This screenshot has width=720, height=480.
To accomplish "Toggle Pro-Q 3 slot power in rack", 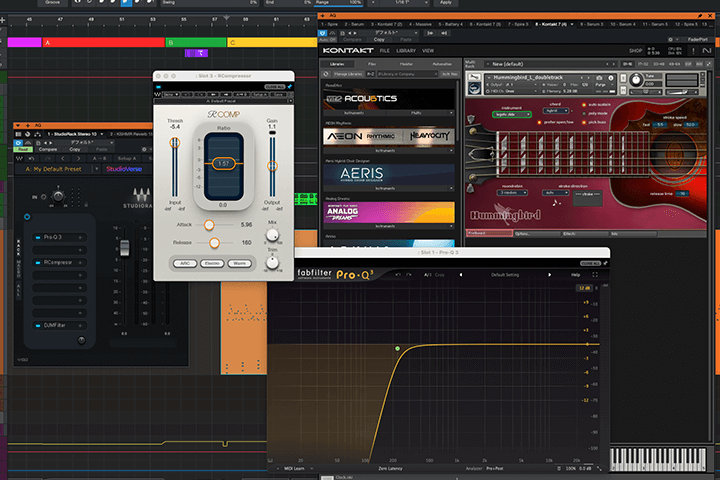I will click(x=38, y=237).
